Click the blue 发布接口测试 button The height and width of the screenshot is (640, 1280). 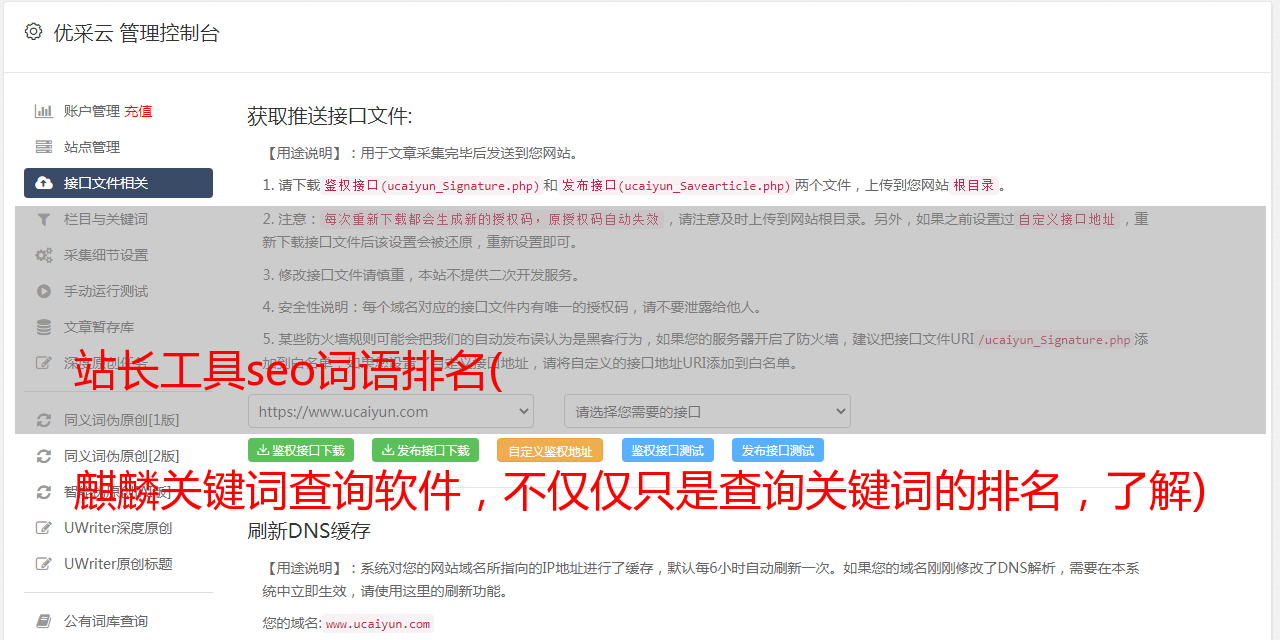(x=778, y=450)
